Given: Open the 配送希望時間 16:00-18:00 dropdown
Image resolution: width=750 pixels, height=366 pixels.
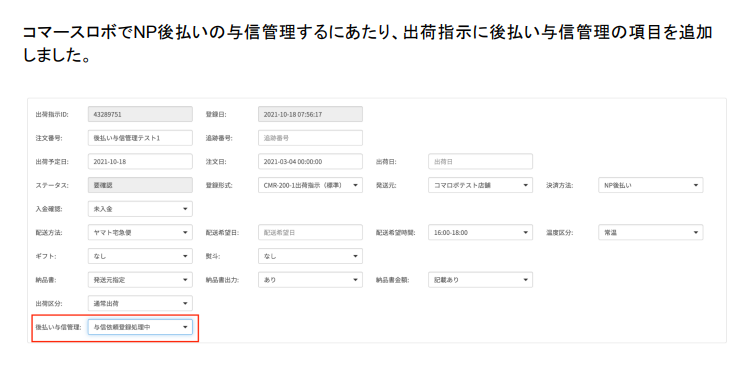Looking at the screenshot, I should point(480,233).
